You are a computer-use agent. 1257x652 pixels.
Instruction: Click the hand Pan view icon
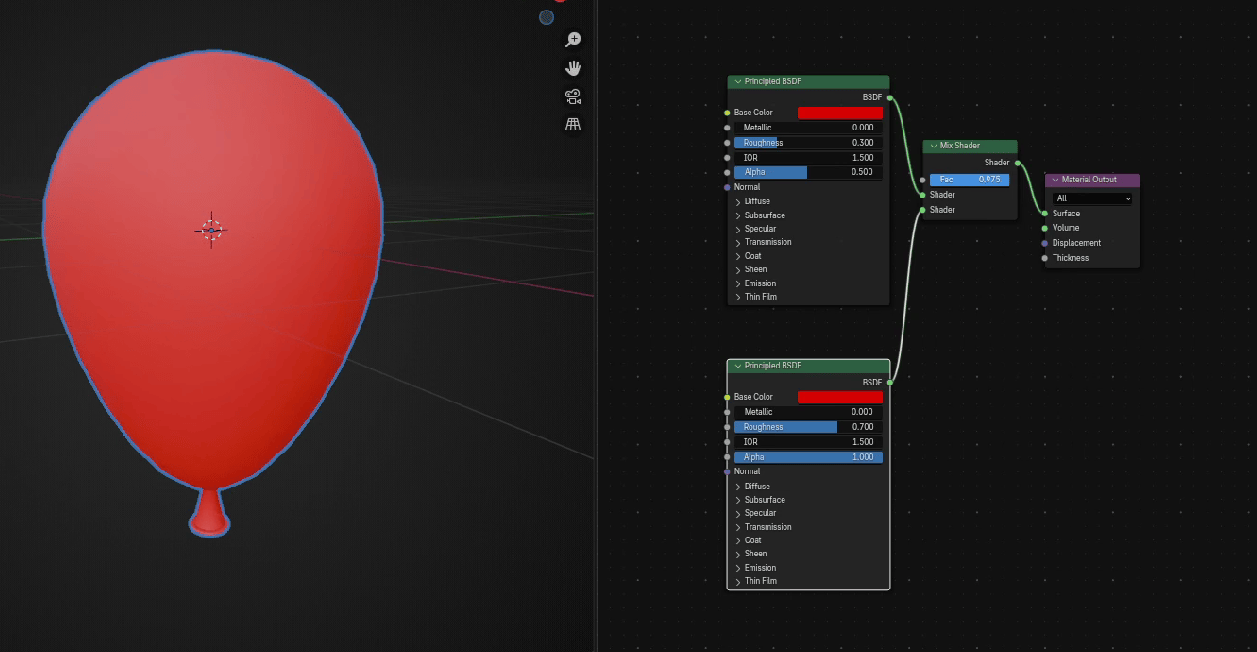pyautogui.click(x=573, y=68)
